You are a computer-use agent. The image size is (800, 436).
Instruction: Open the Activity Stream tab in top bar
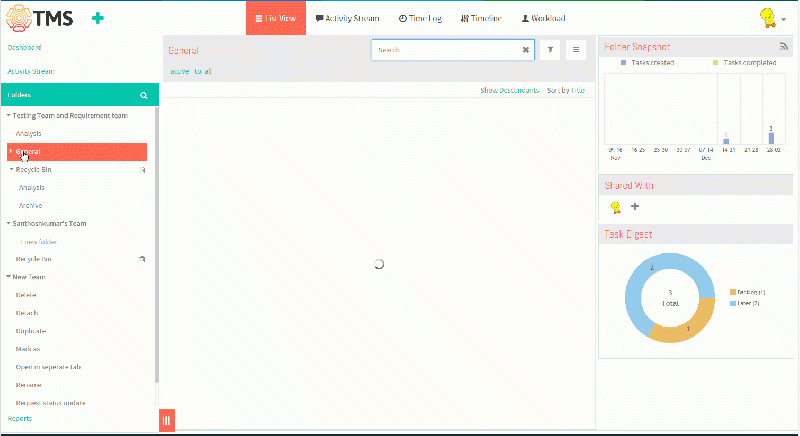pos(347,18)
